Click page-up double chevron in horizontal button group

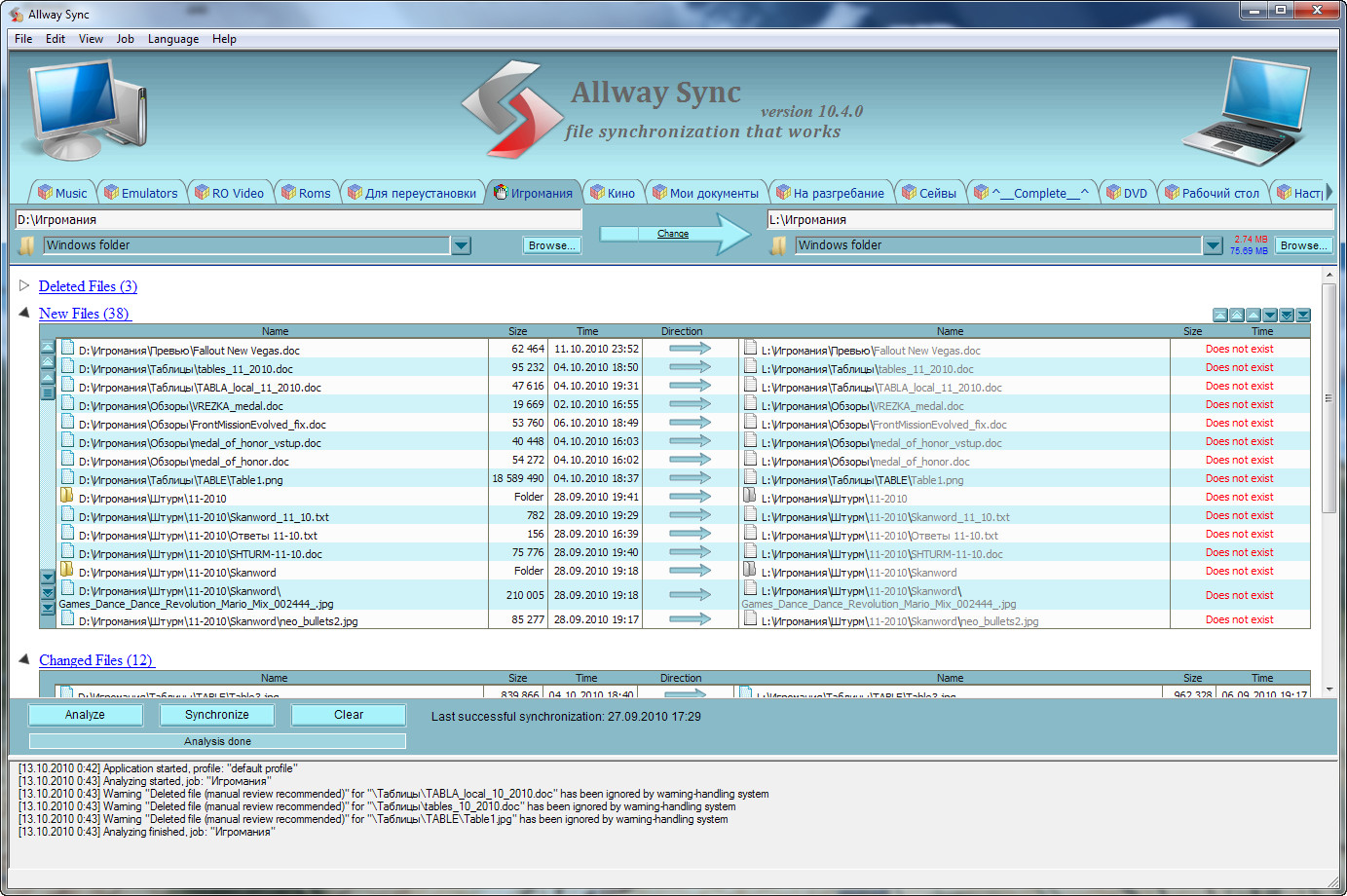1236,315
